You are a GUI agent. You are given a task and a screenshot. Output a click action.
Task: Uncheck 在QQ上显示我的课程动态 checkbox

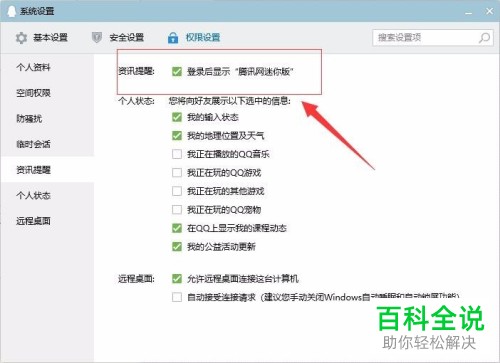[x=177, y=228]
